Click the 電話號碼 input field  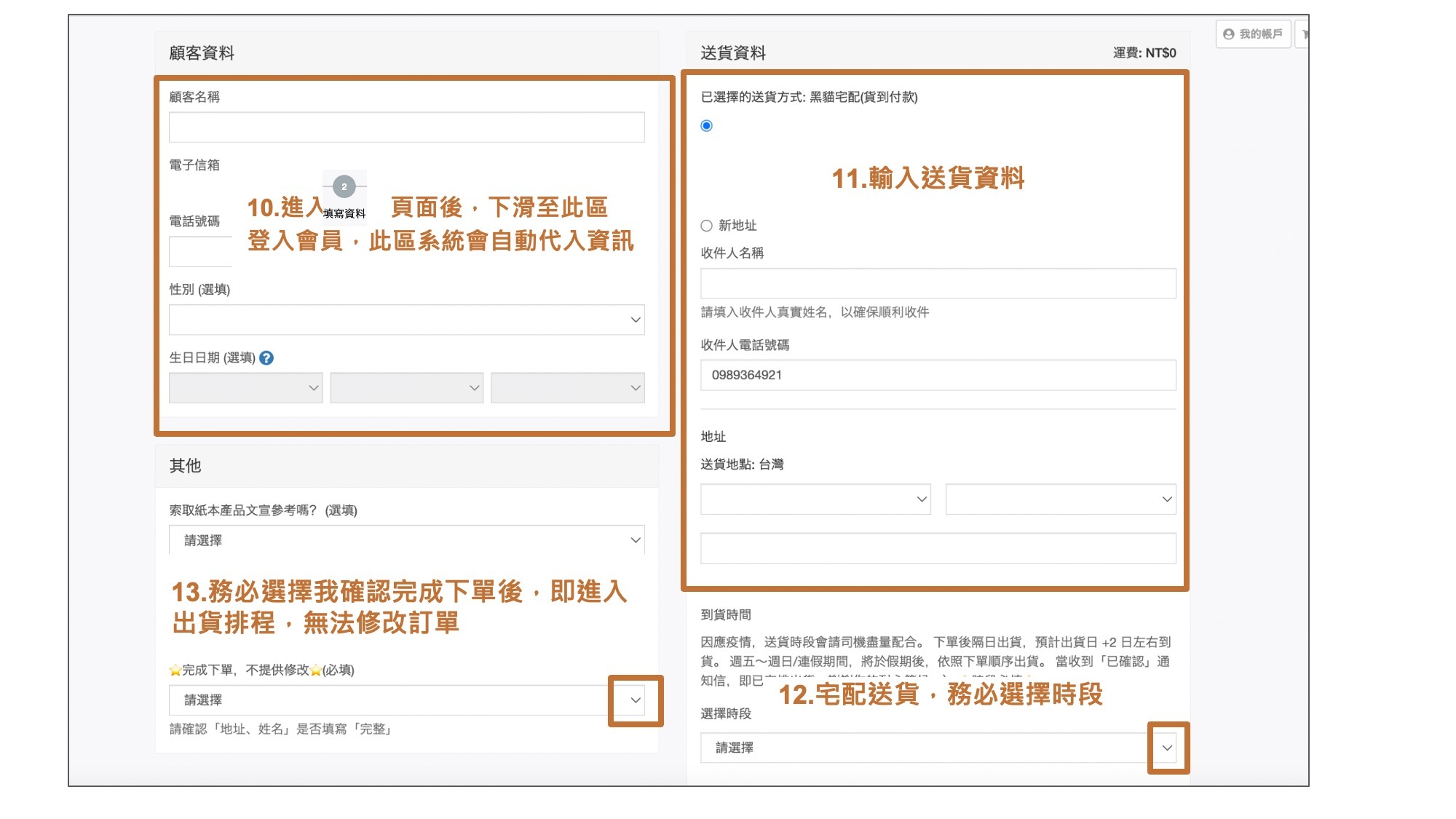201,252
